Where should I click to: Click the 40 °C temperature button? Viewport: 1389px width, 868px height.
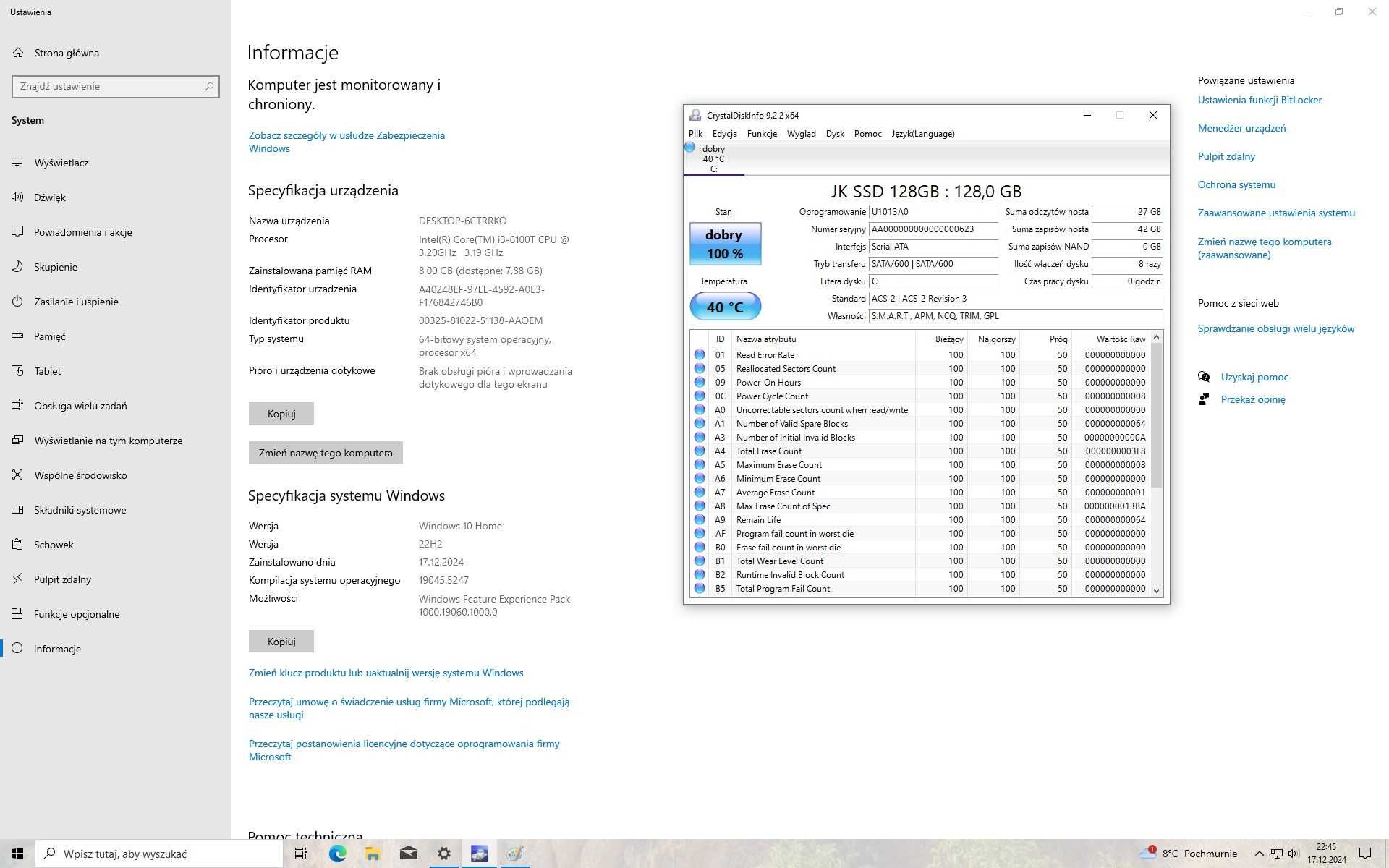(725, 307)
